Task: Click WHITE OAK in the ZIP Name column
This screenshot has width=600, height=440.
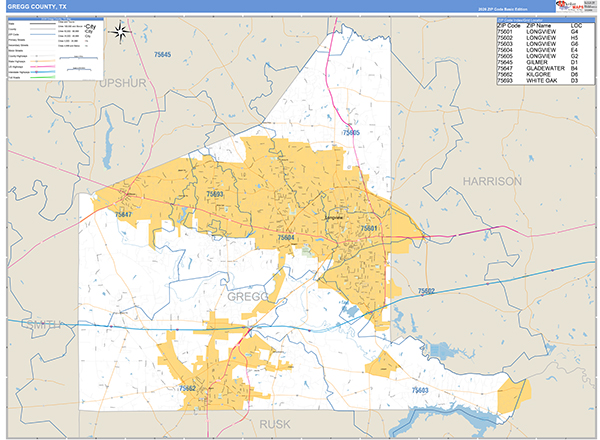Action: (541, 81)
